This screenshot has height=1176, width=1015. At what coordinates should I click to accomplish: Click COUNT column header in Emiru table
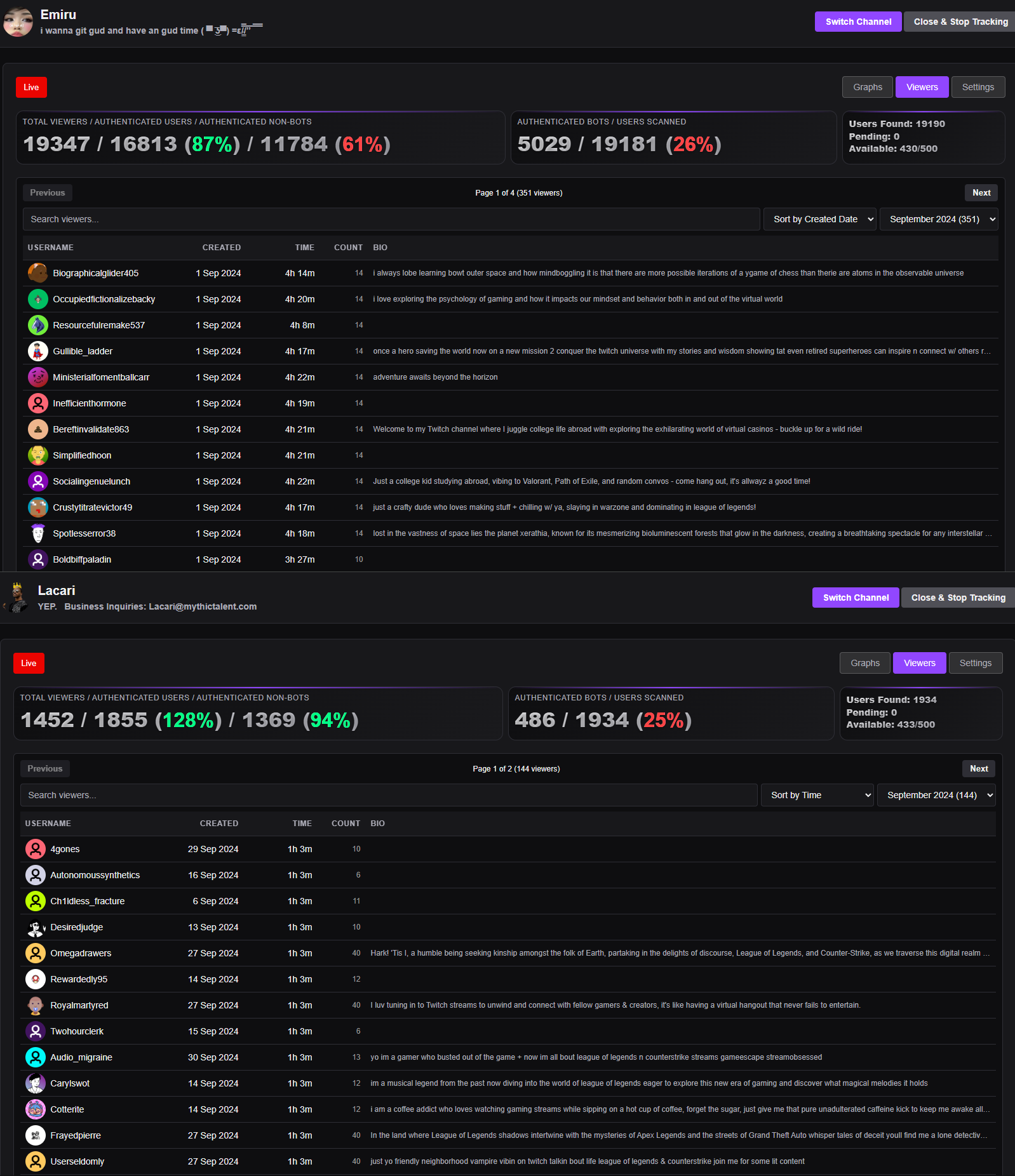coord(349,248)
